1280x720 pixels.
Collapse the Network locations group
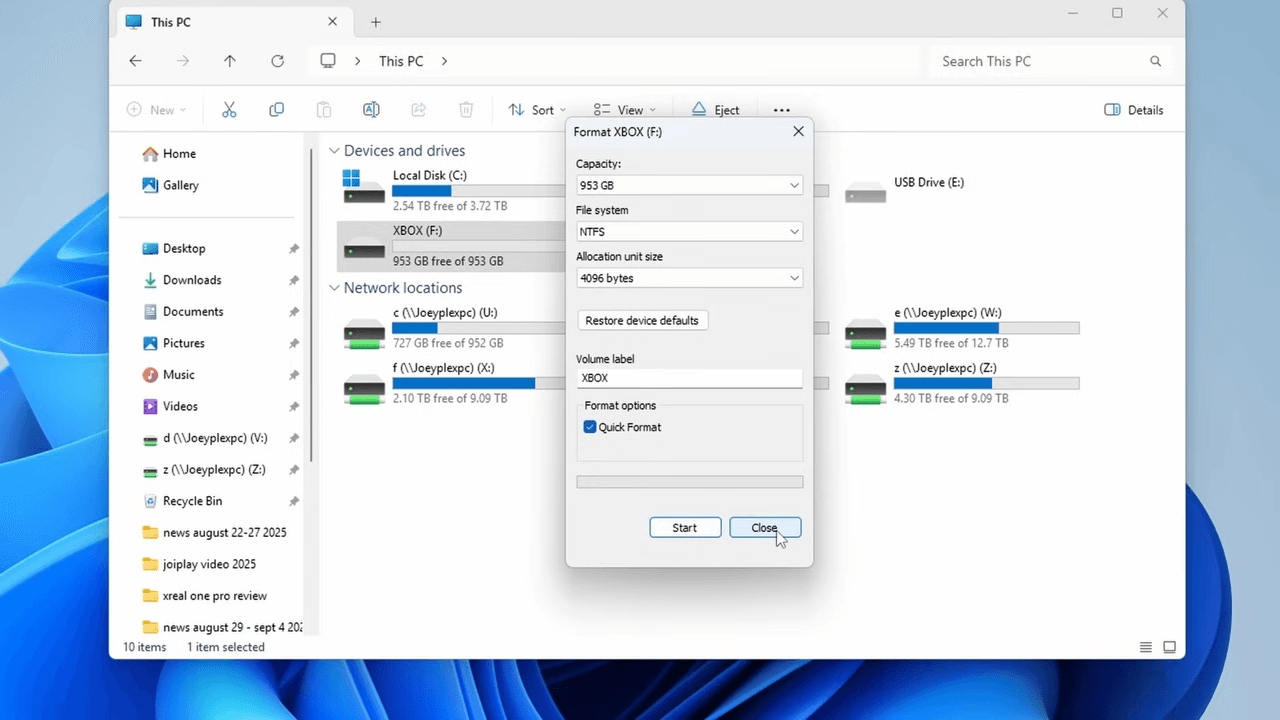click(x=334, y=288)
